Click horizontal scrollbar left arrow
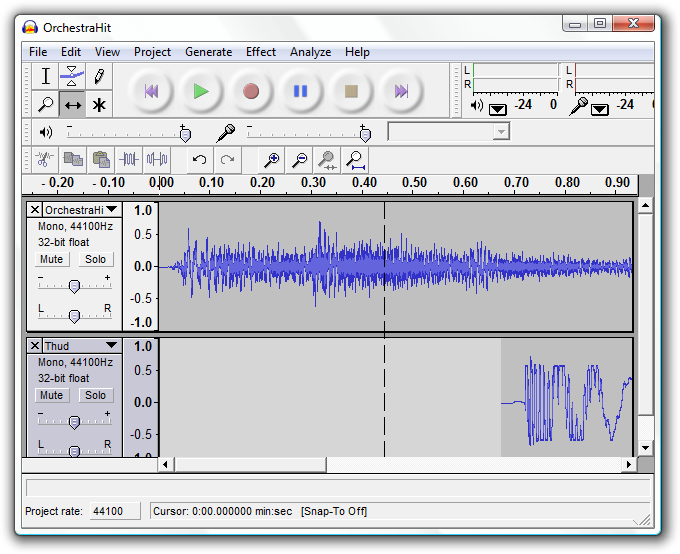The height and width of the screenshot is (554, 680). [165, 465]
